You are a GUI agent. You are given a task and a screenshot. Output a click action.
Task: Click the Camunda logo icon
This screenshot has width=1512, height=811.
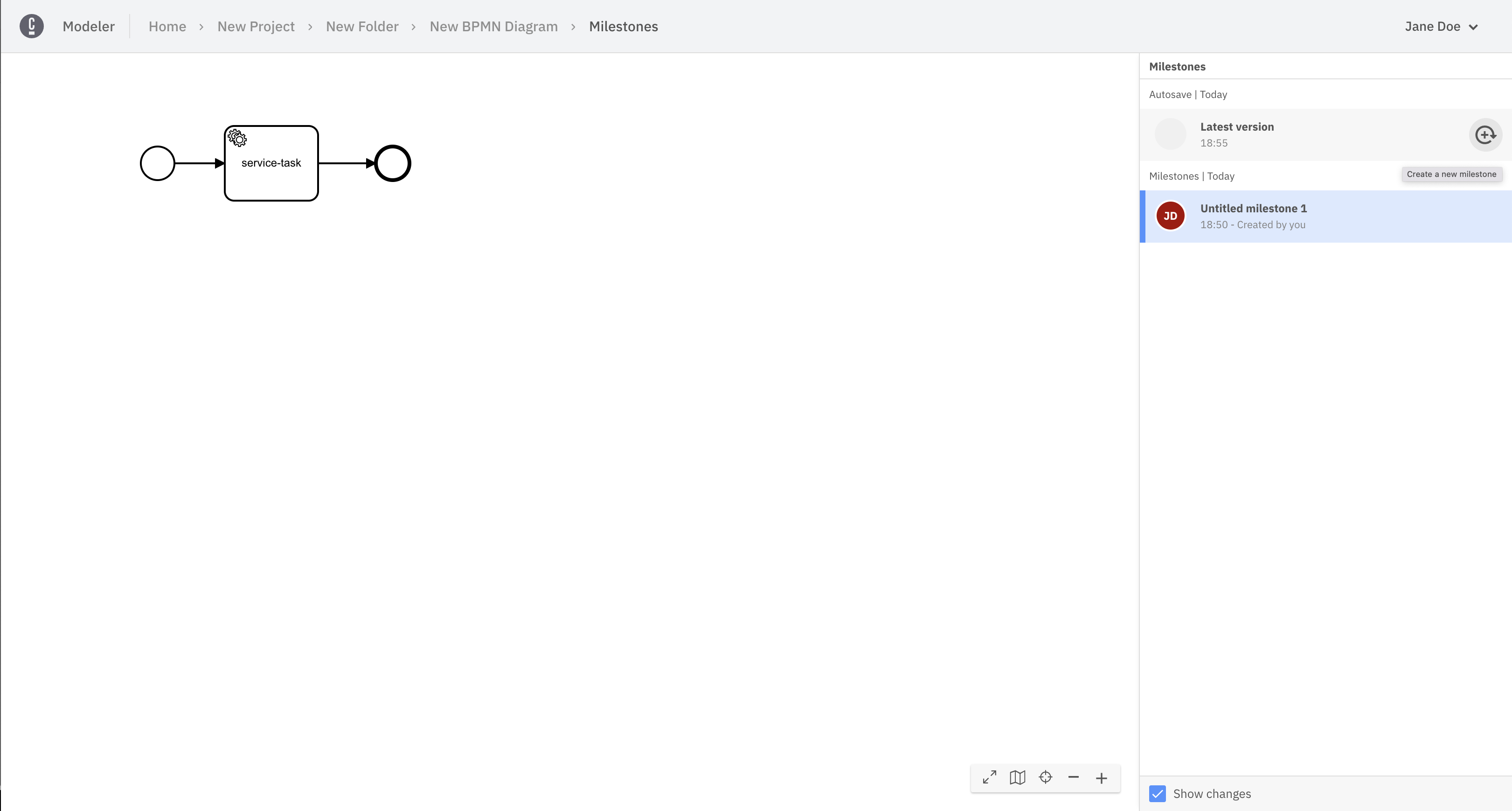pos(32,27)
